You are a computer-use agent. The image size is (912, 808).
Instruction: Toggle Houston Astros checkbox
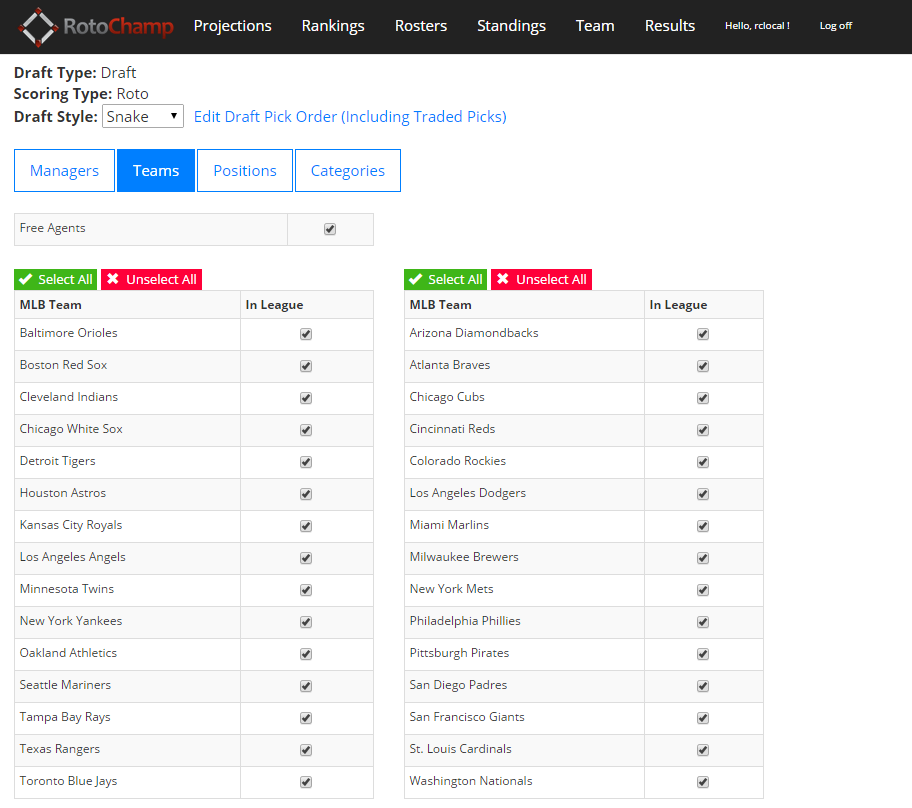(306, 494)
